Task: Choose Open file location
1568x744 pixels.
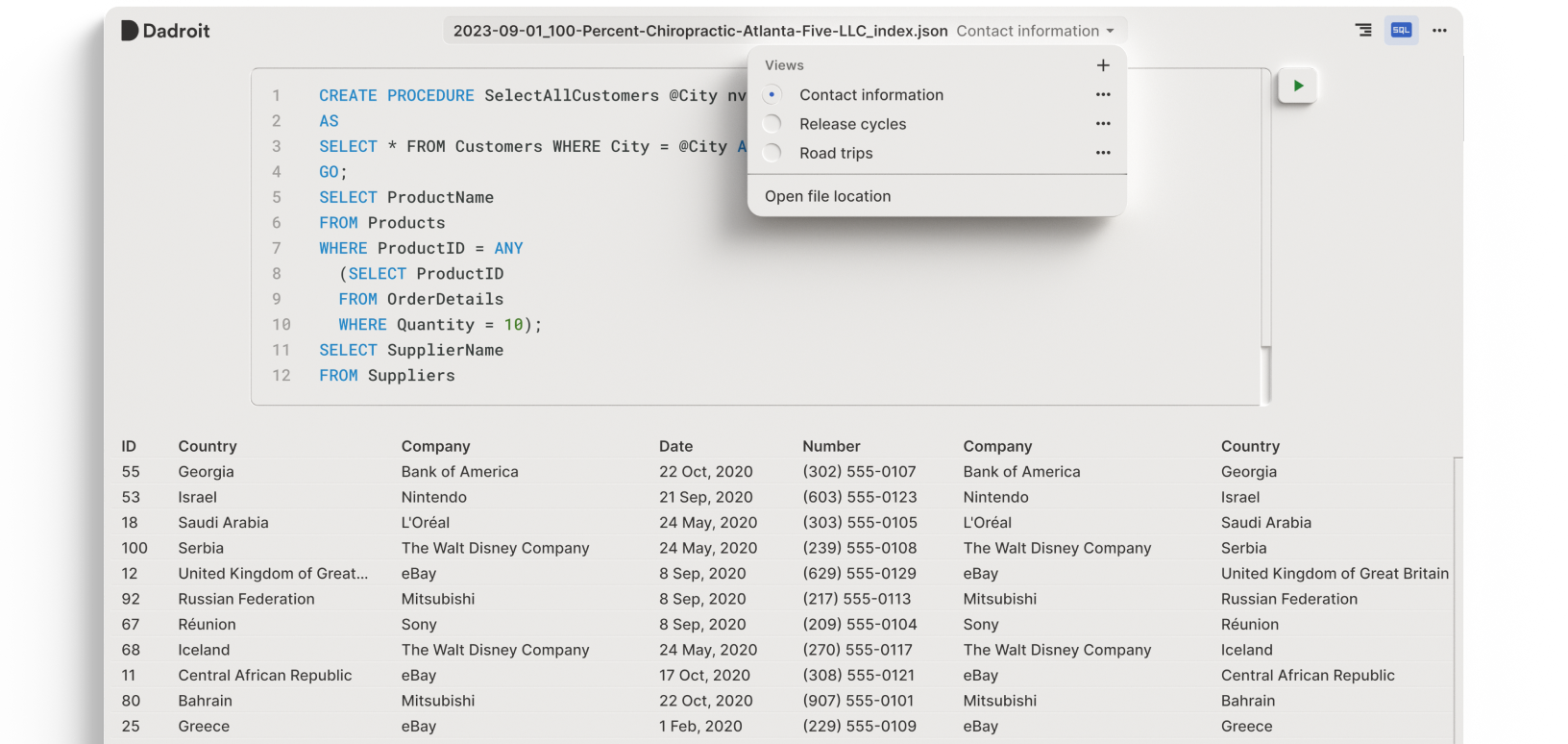Action: [828, 196]
